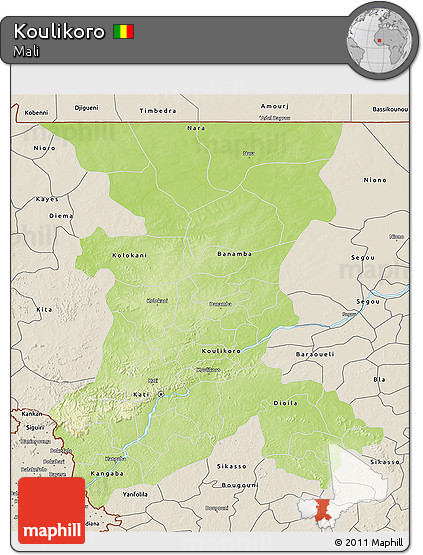423x555 pixels.
Task: Click the Kayes label
Action: pyautogui.click(x=47, y=199)
